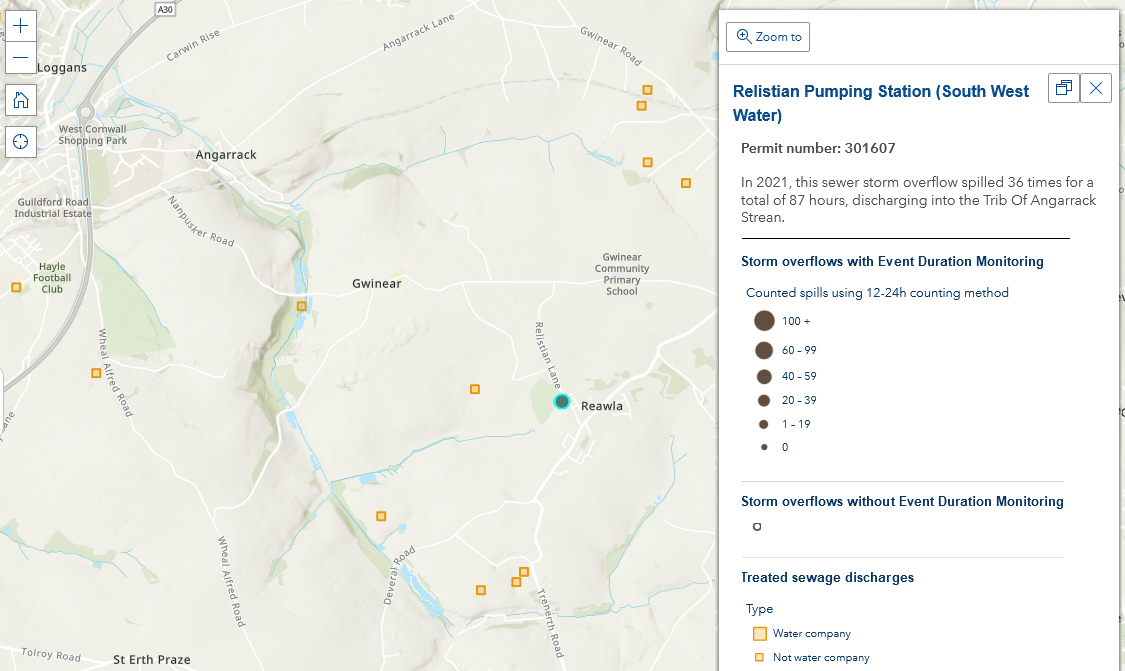
Task: Click the Not water company legend swatch
Action: [x=759, y=657]
